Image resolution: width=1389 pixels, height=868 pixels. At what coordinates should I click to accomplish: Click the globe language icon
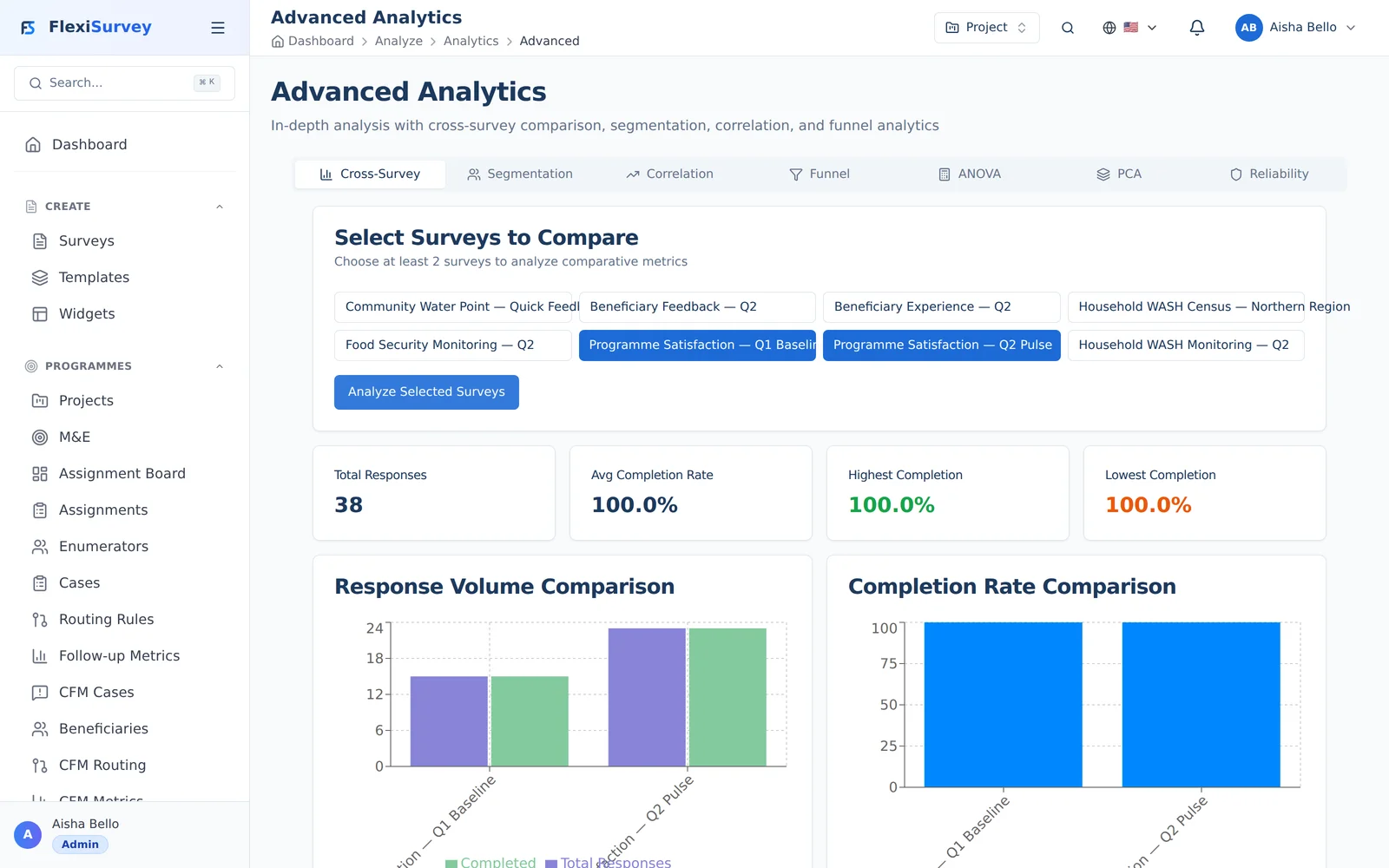pos(1109,28)
